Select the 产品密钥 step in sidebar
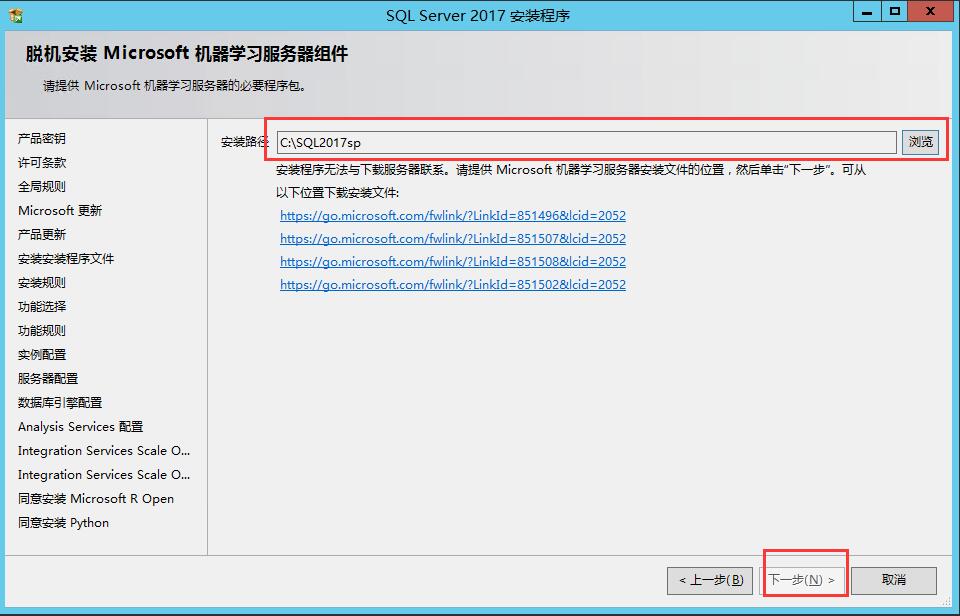 42,138
